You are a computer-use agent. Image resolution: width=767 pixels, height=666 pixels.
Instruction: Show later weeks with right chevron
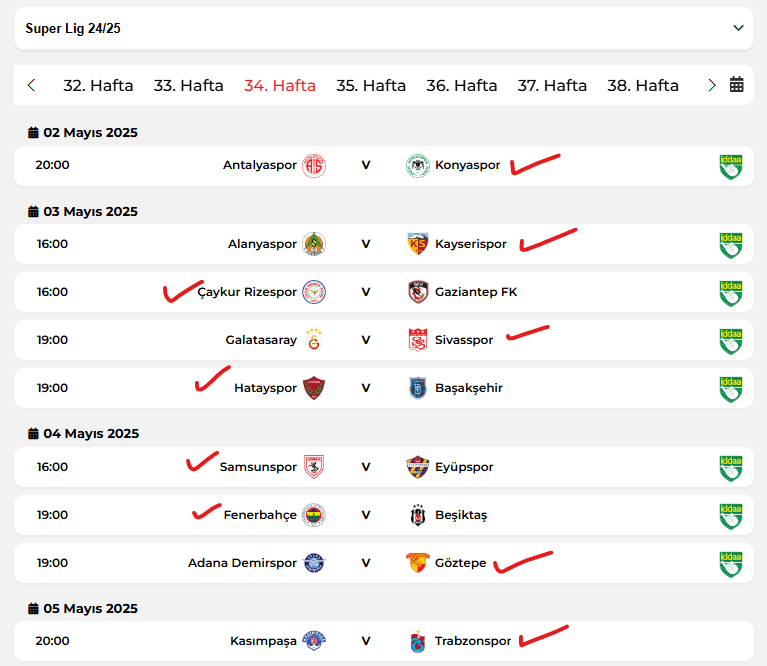pyautogui.click(x=712, y=85)
